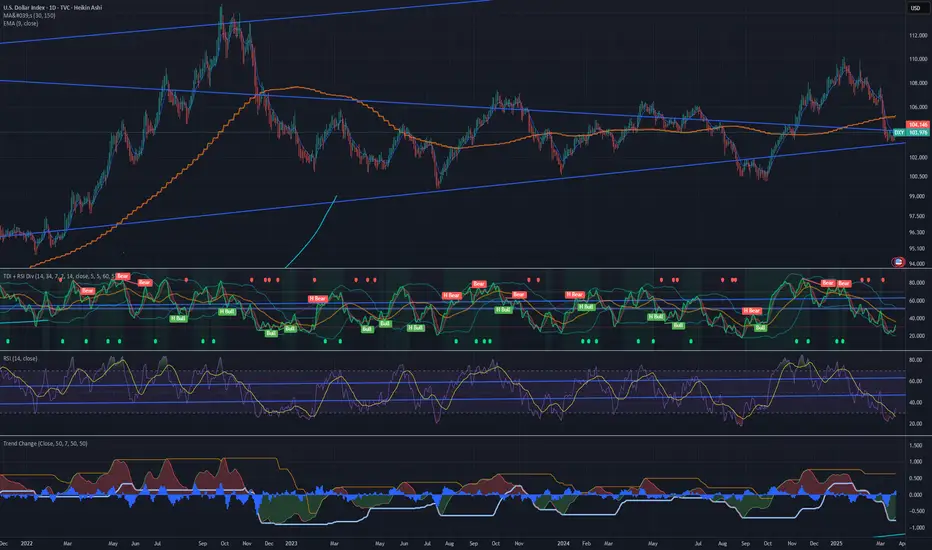Click the 100.500 price scale value
The height and width of the screenshot is (550, 932).
pos(918,177)
